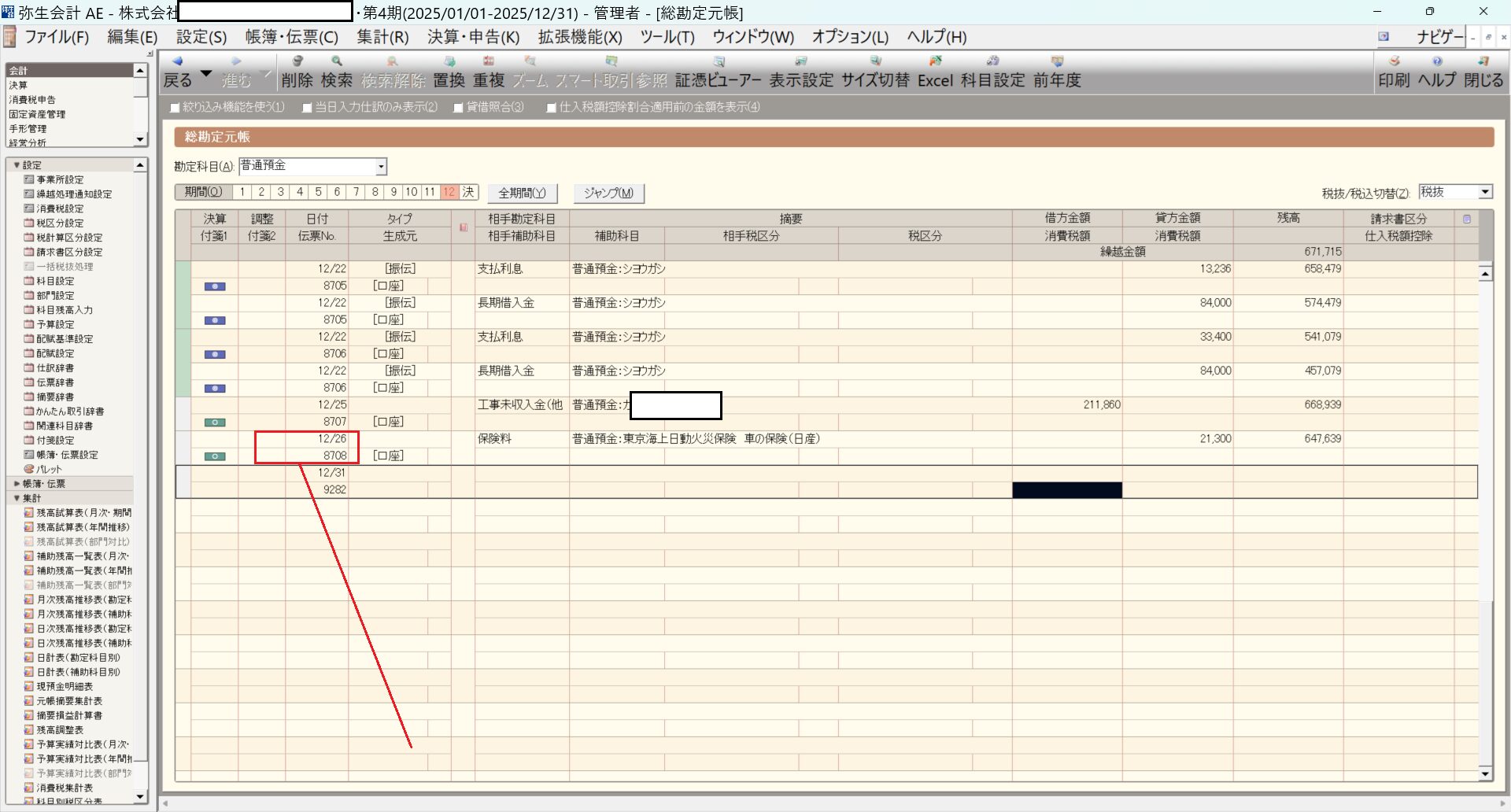Viewport: 1511px width, 812px height.
Task: Export ledger using the Excel icon
Action: 935,71
